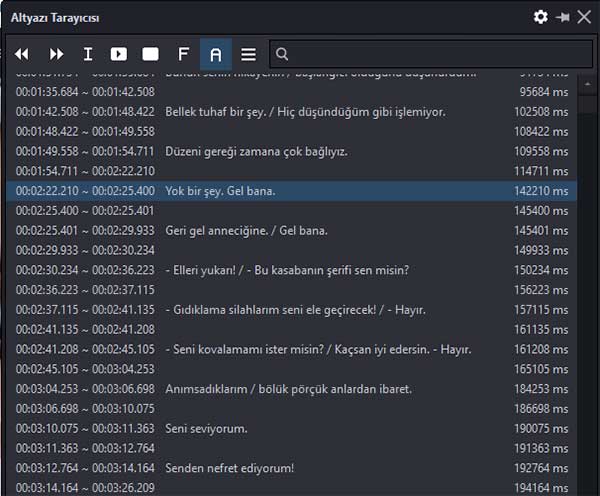This screenshot has width=600, height=496.
Task: Click the scrollbar up arrow
Action: (x=587, y=84)
